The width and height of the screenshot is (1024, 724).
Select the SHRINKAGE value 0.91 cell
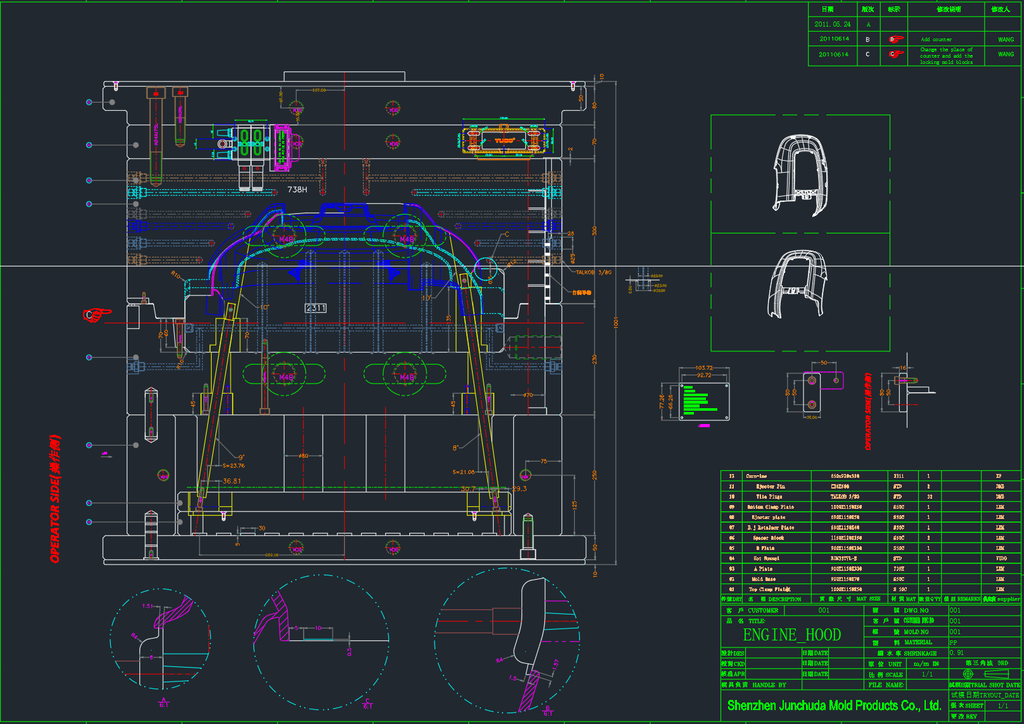[x=984, y=653]
